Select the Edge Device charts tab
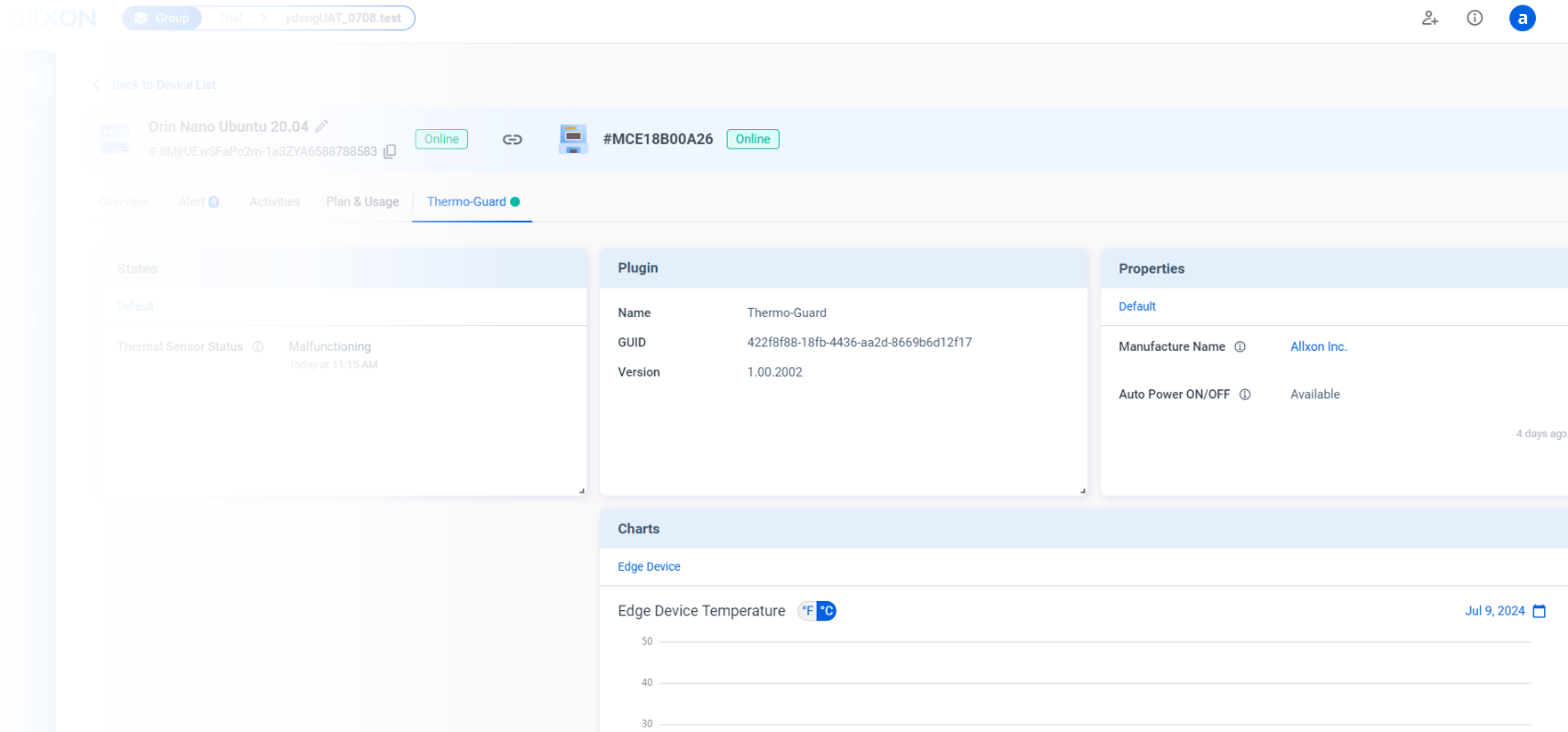This screenshot has height=732, width=1568. pyautogui.click(x=649, y=567)
